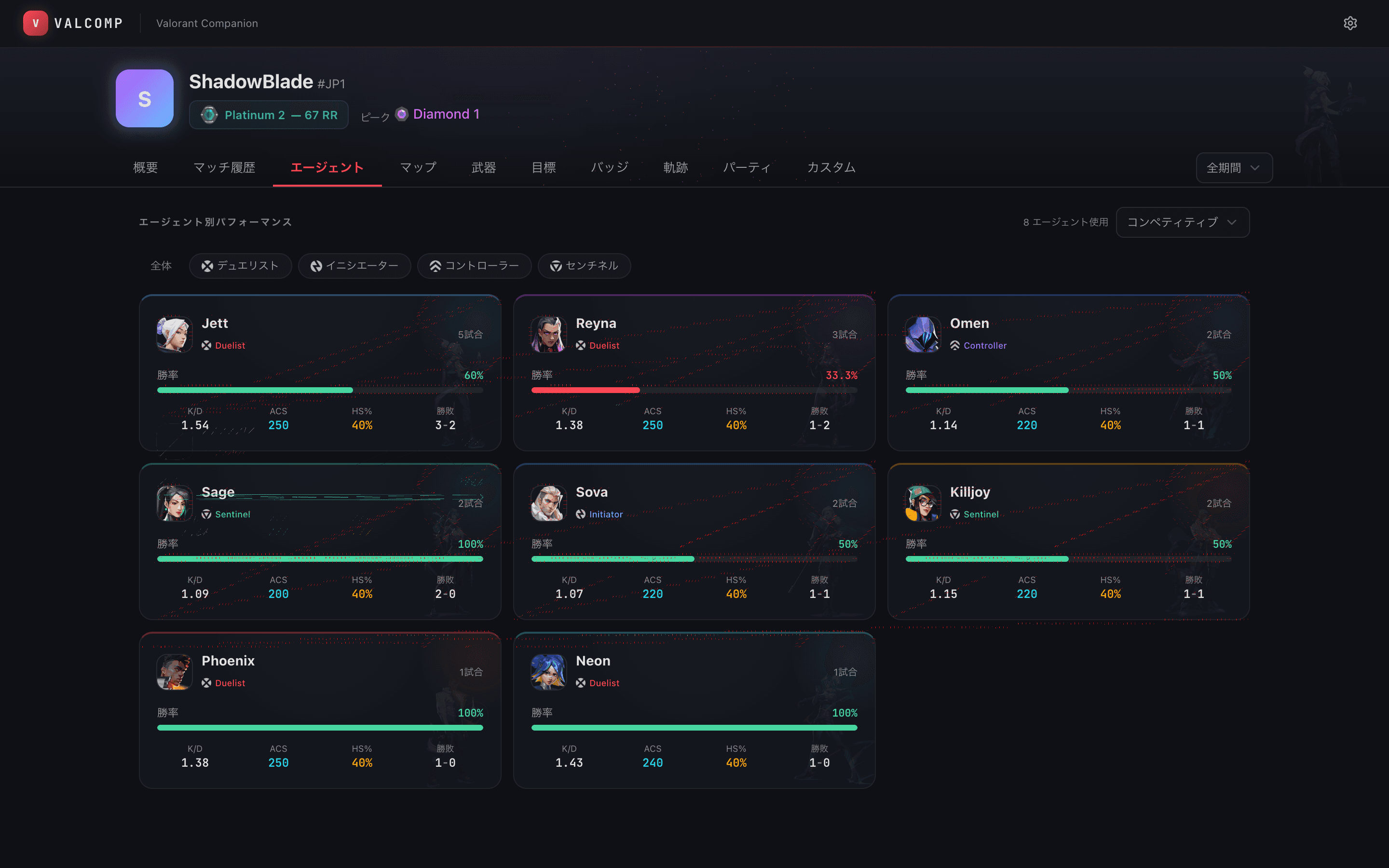Open Omen's agent portrait
Screen dimensions: 1389x868
coord(923,334)
